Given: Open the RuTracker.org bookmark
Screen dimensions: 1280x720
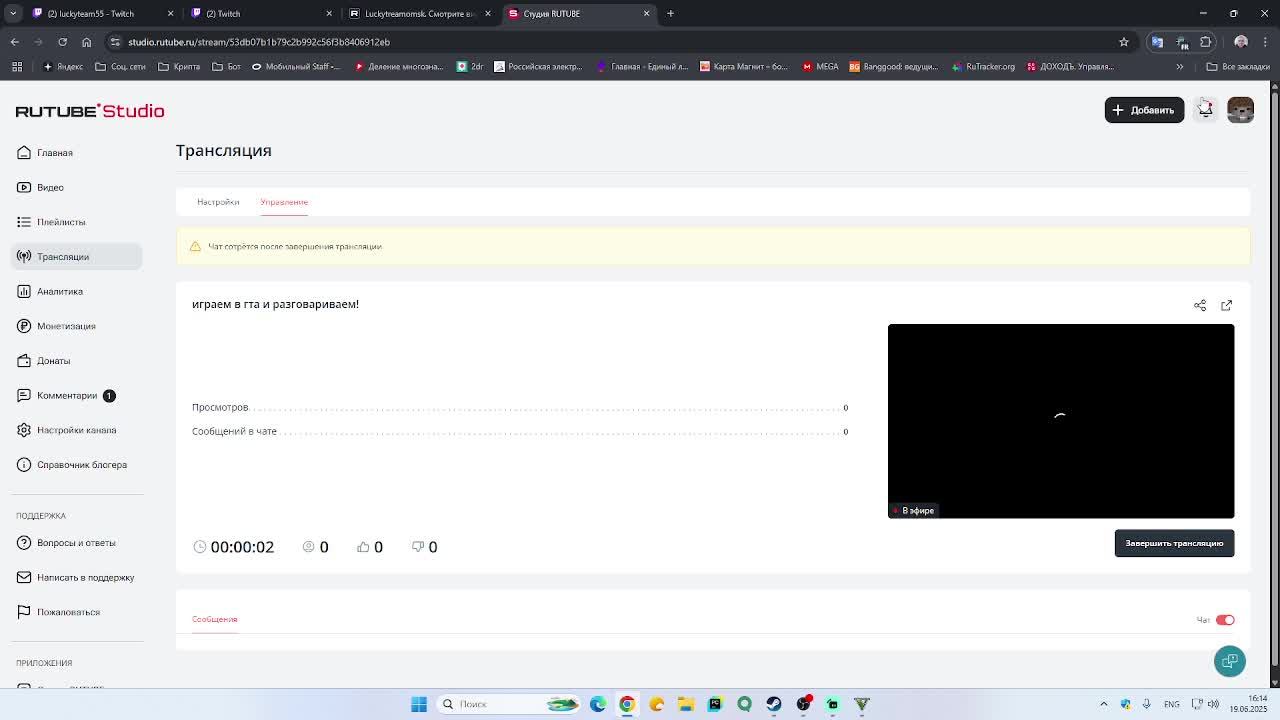Looking at the screenshot, I should 983,67.
